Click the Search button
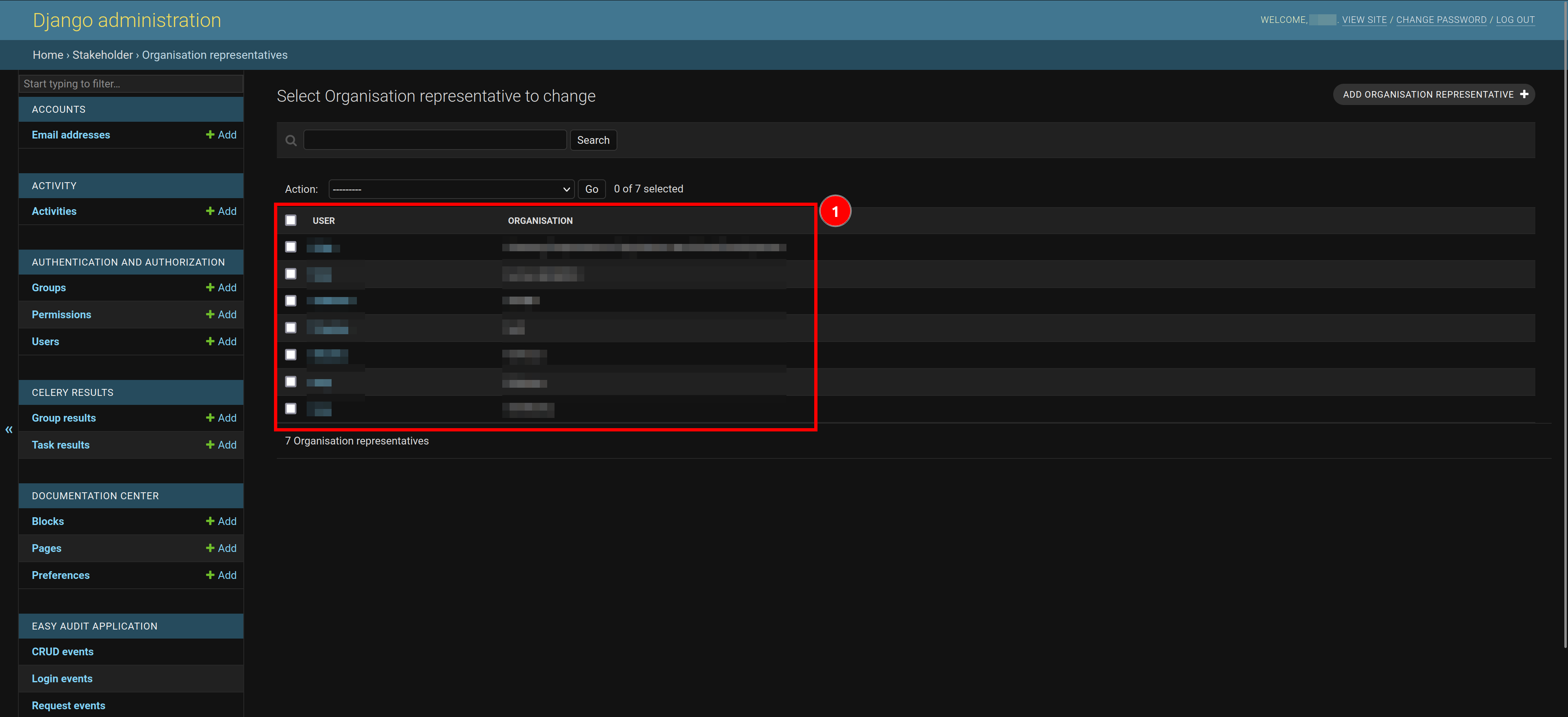The height and width of the screenshot is (717, 1568). (593, 140)
